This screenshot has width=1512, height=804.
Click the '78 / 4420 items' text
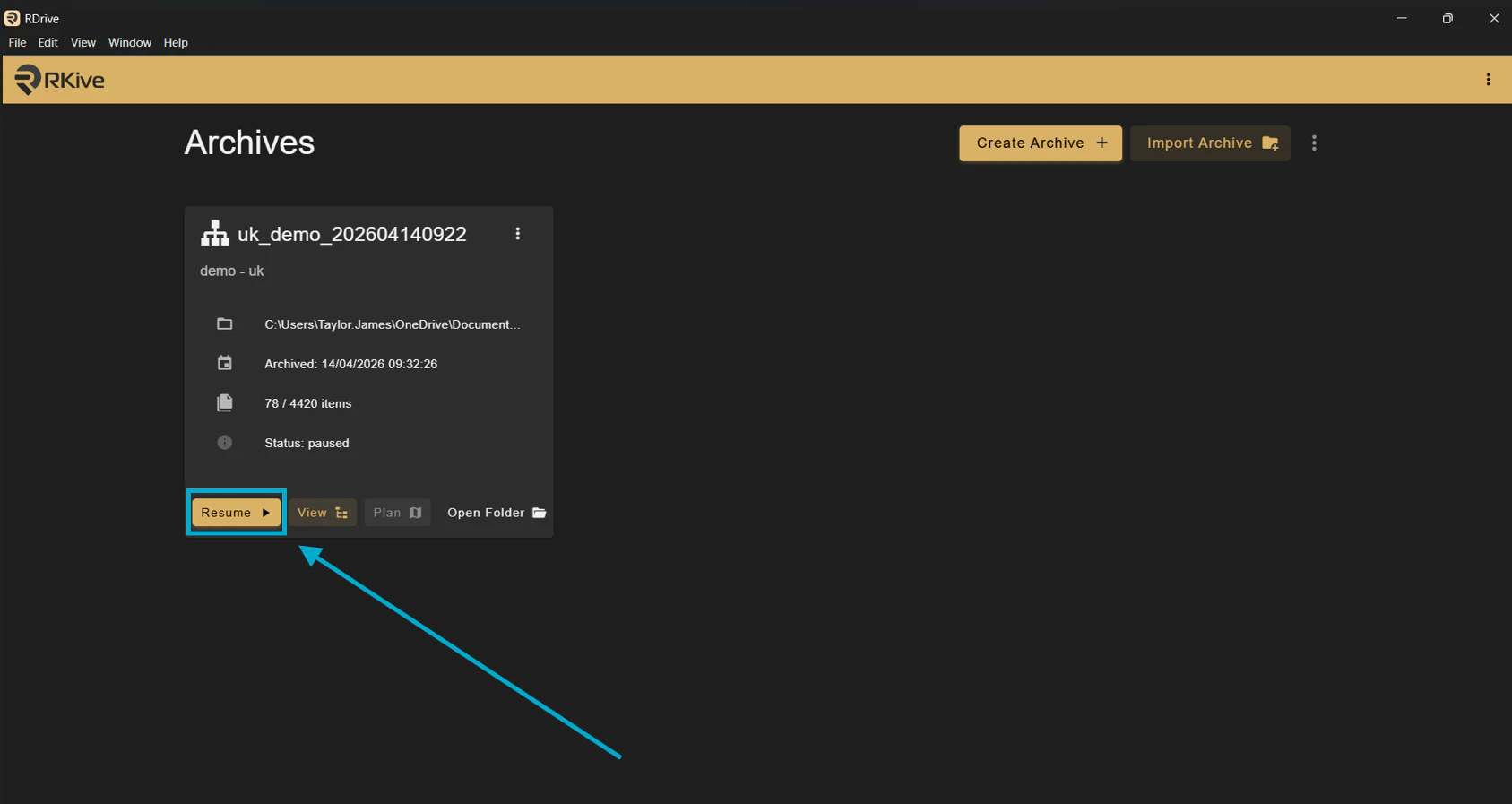point(307,403)
